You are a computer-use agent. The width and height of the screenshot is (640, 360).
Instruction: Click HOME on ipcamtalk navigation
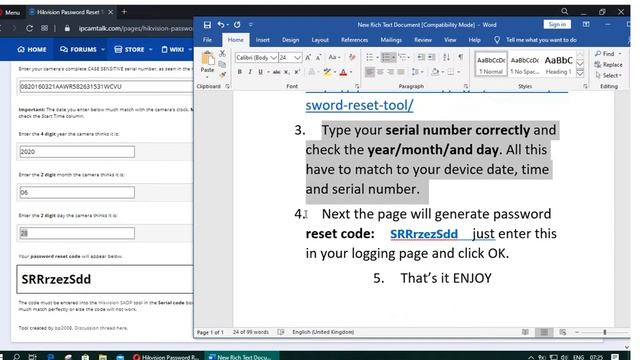[x=32, y=49]
